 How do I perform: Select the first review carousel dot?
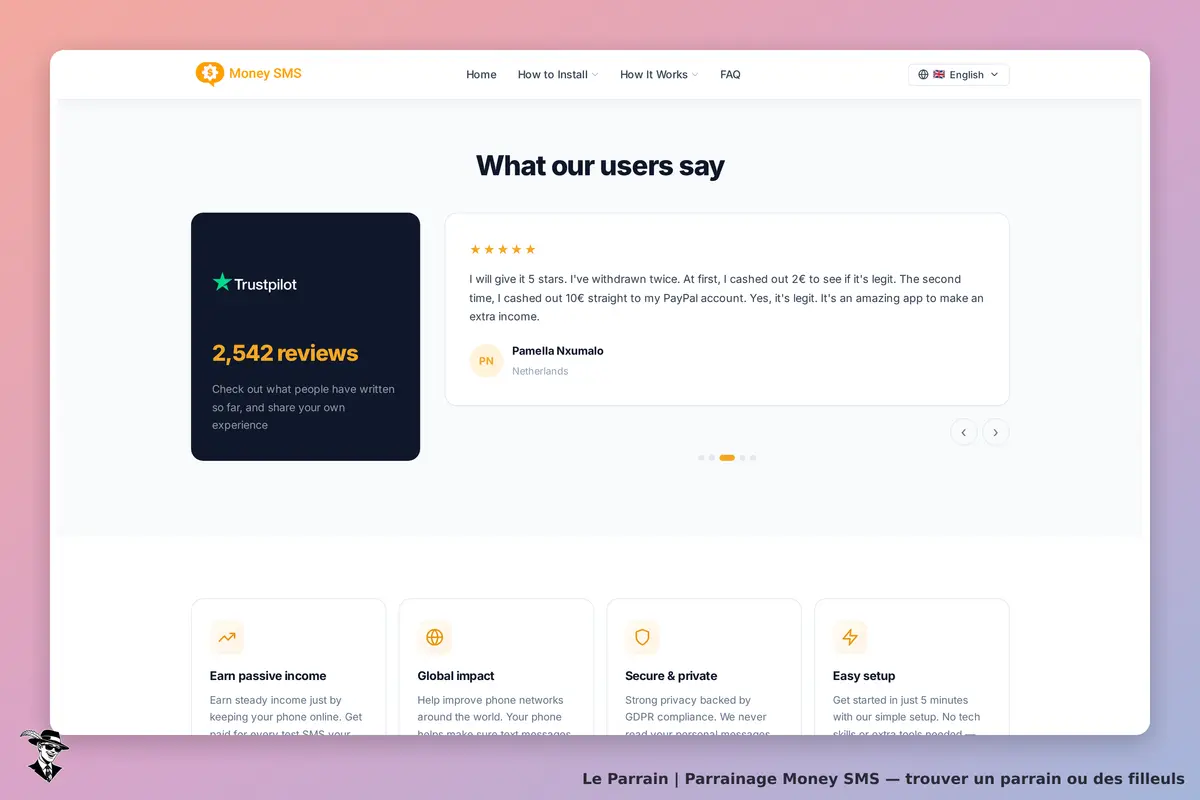tap(701, 458)
